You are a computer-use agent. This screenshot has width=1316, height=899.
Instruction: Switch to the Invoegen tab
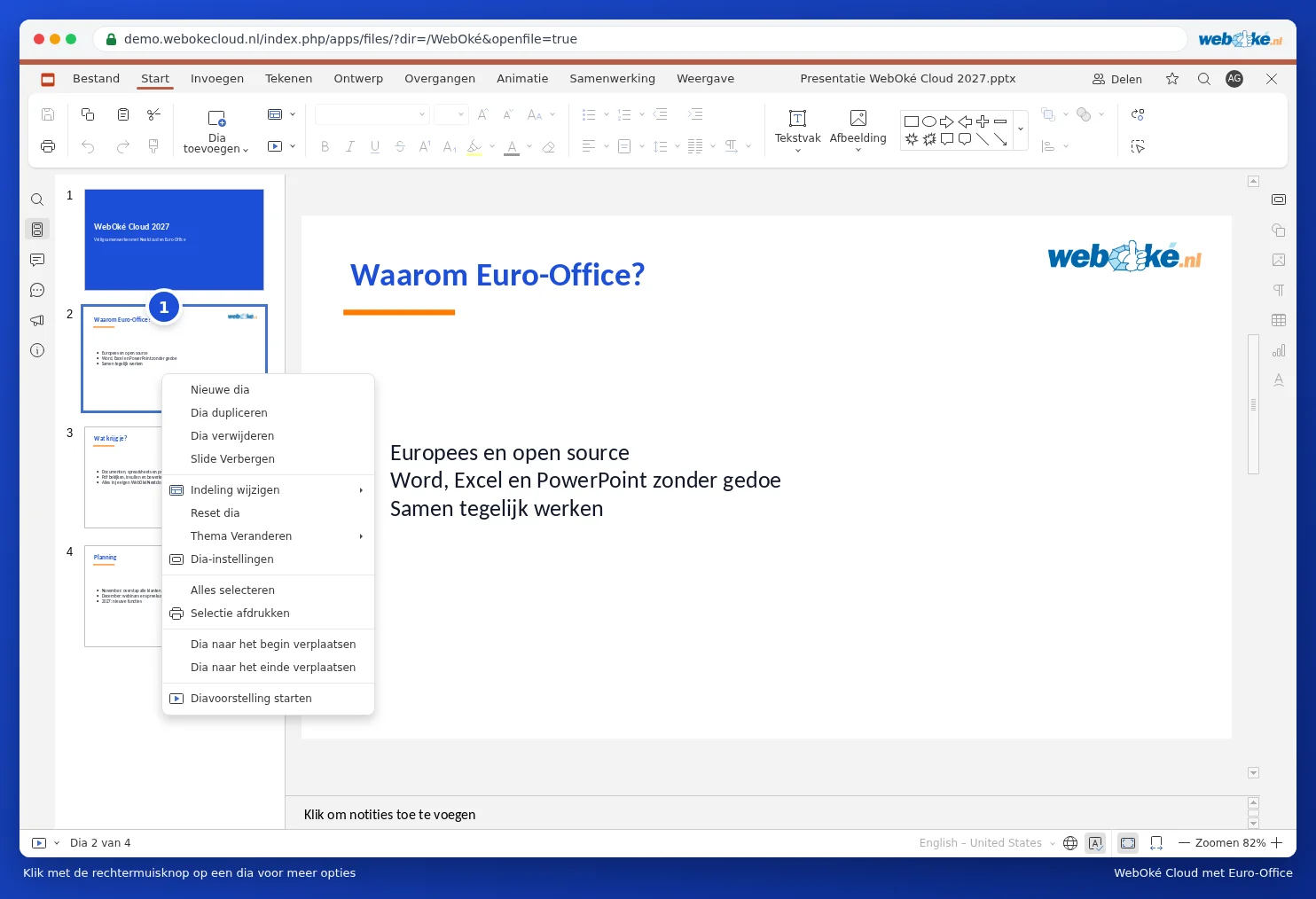pyautogui.click(x=217, y=79)
